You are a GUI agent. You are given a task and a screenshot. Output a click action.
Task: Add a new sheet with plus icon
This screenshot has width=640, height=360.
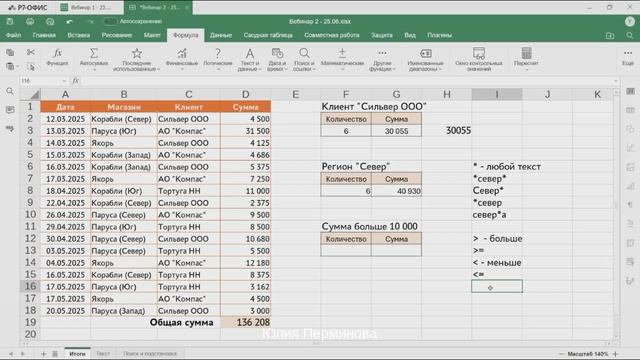pyautogui.click(x=43, y=354)
